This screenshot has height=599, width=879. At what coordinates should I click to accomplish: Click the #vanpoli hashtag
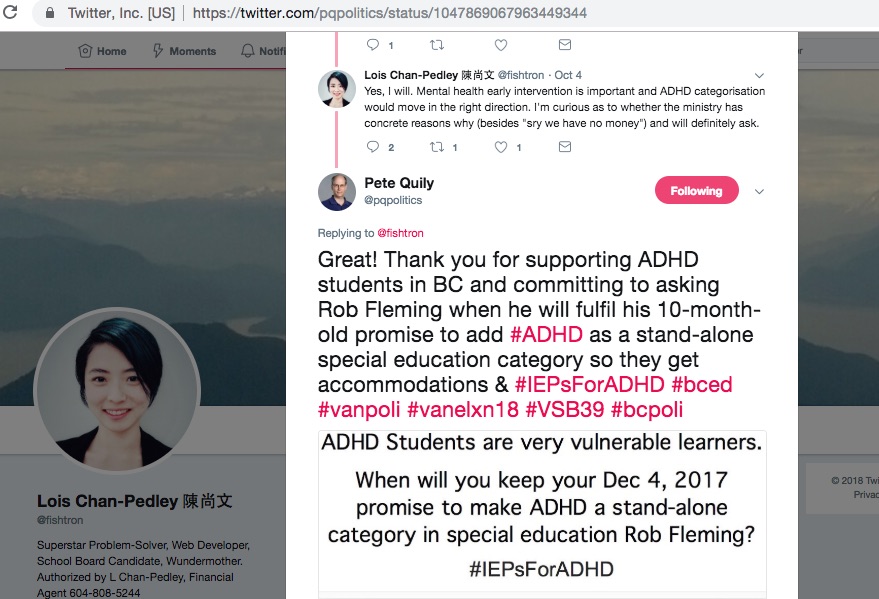coord(357,410)
